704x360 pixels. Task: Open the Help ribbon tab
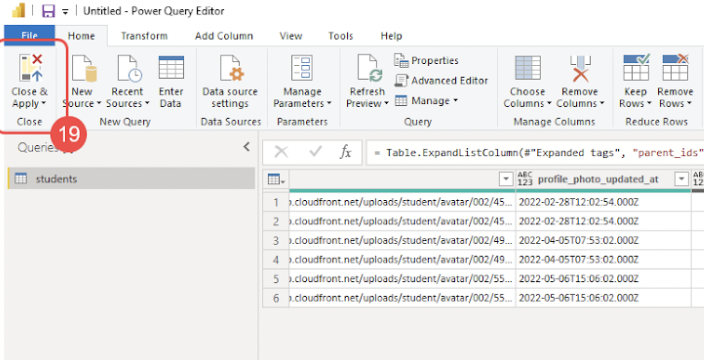391,36
